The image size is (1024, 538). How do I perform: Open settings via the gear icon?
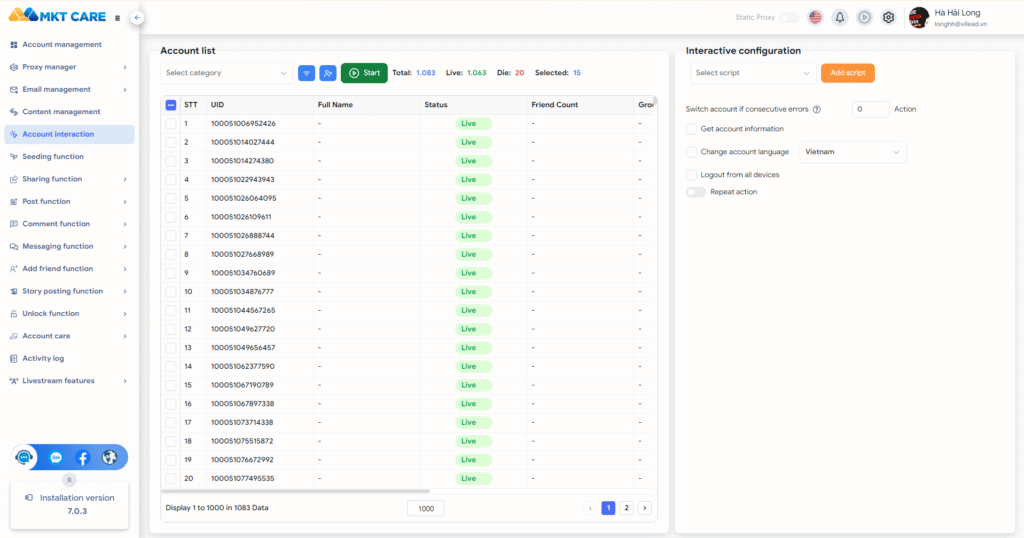point(888,17)
